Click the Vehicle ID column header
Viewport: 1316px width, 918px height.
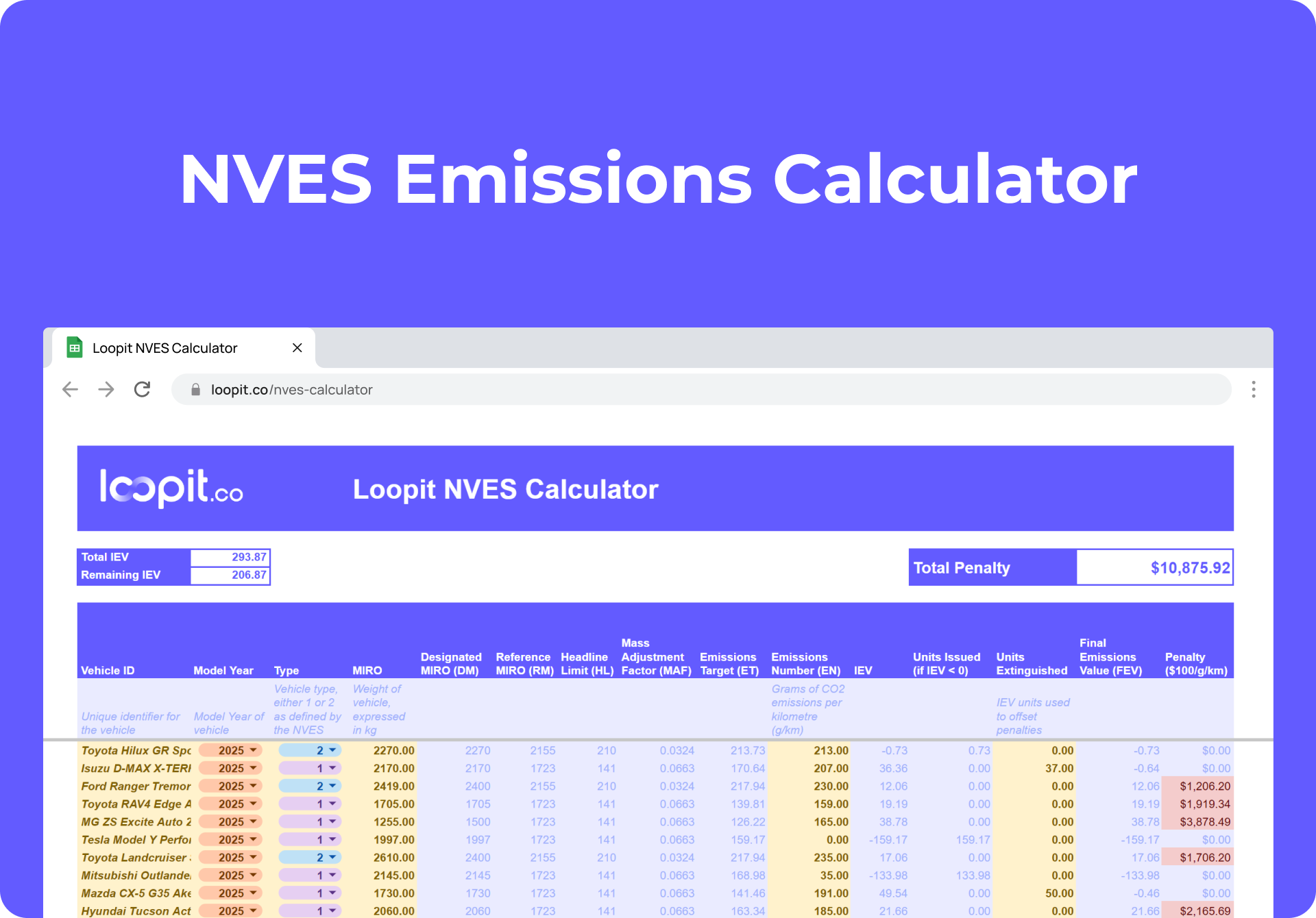click(108, 670)
